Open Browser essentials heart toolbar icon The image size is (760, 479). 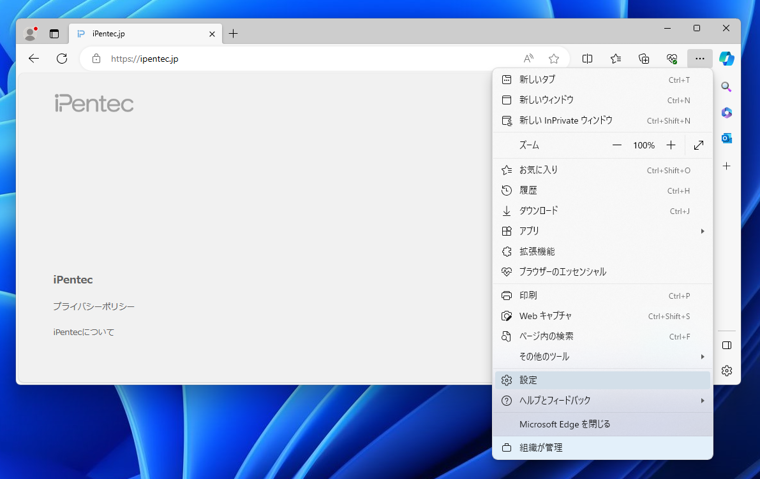[672, 59]
